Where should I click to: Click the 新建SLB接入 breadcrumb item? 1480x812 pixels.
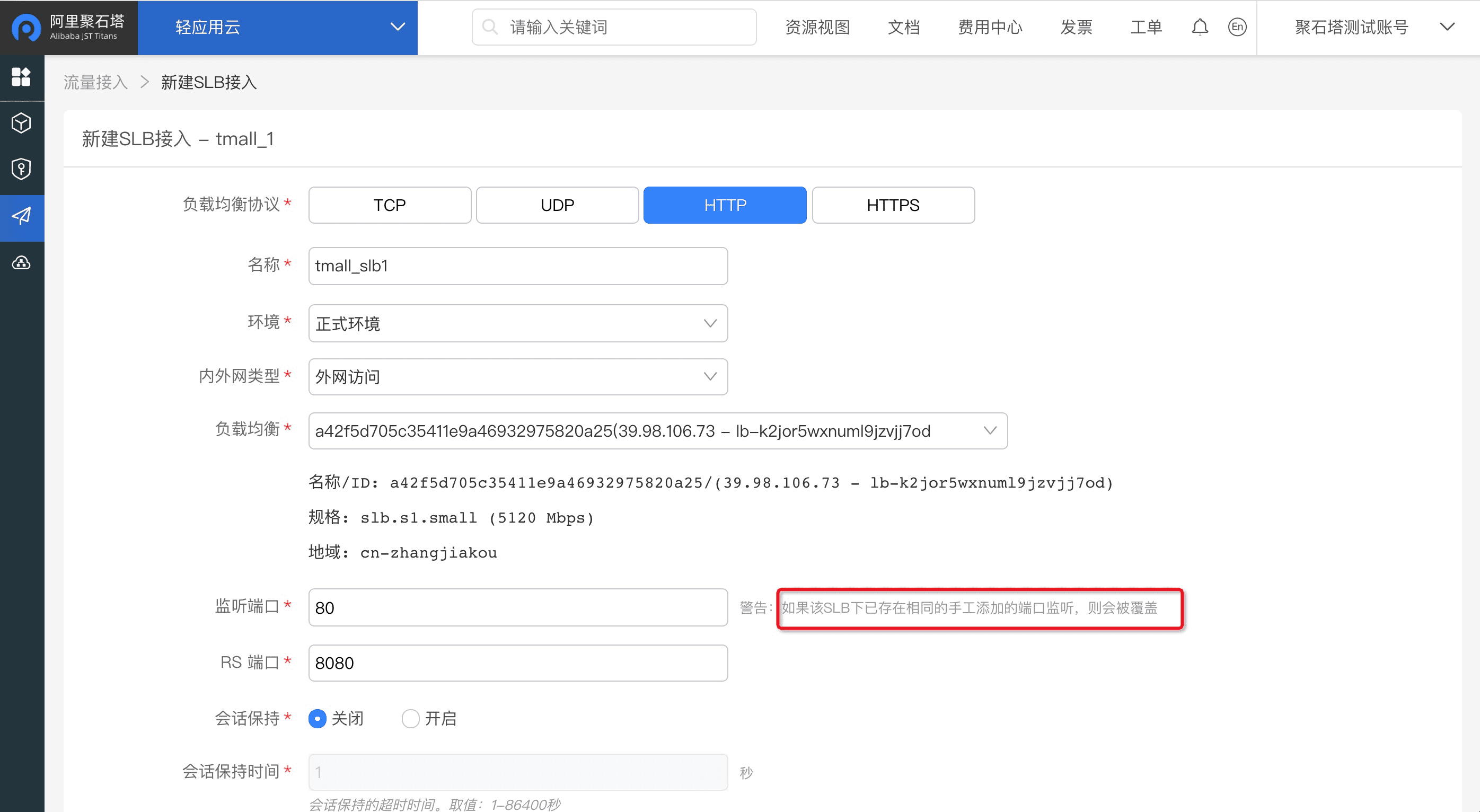coord(208,82)
